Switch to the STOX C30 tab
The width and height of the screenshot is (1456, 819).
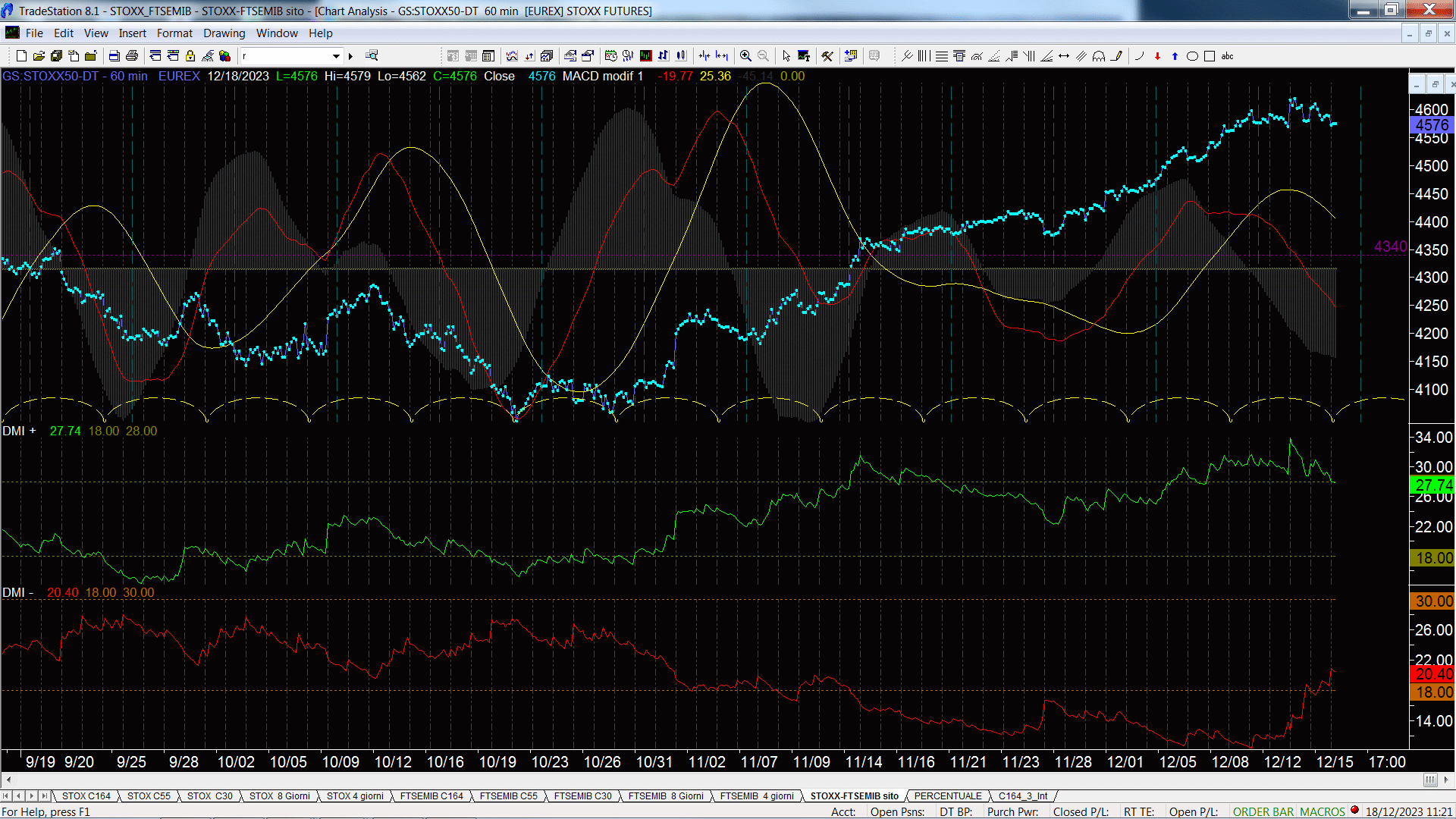210,796
